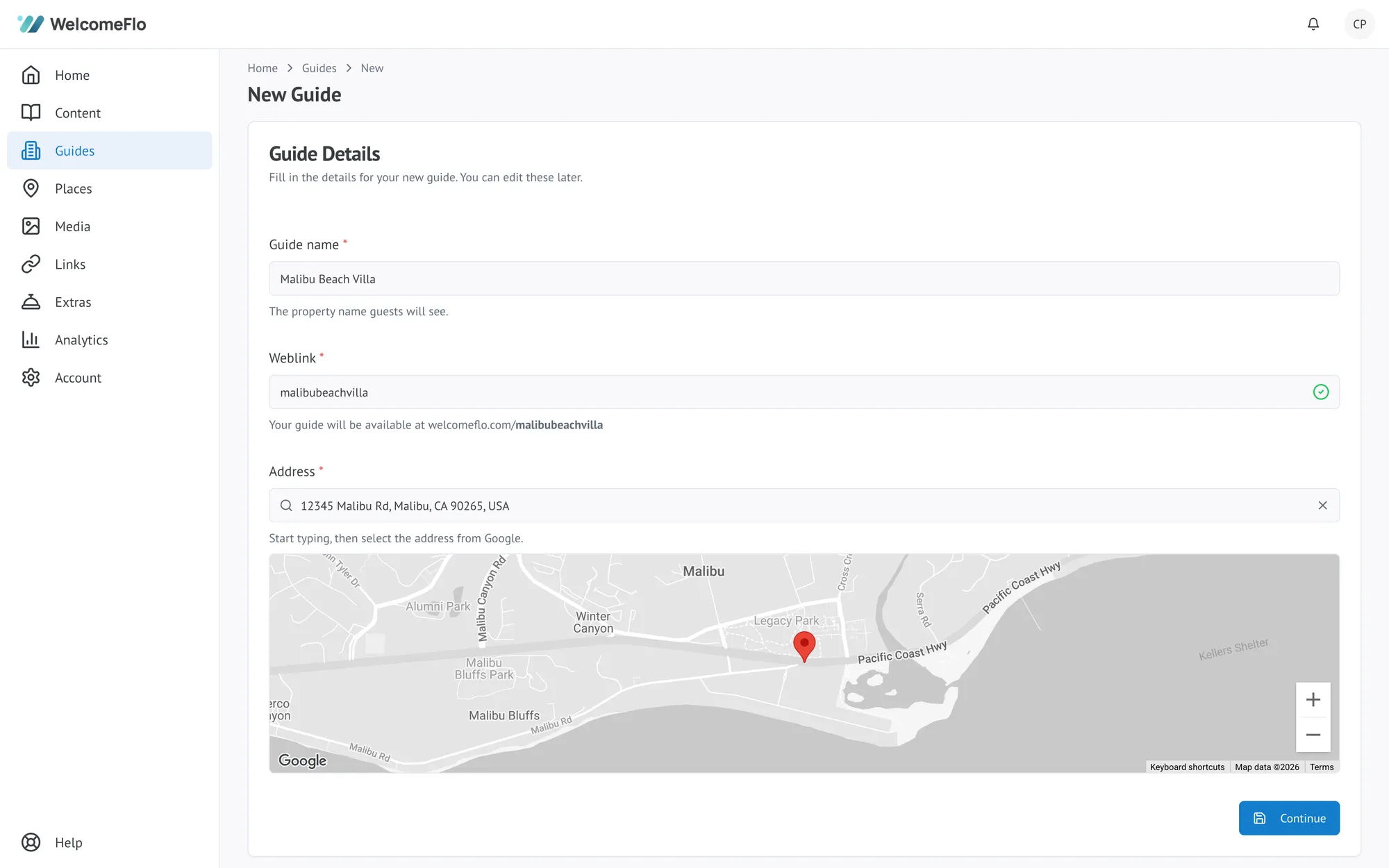The height and width of the screenshot is (868, 1389).
Task: Click the green weblink valid checkmark
Action: [x=1321, y=392]
